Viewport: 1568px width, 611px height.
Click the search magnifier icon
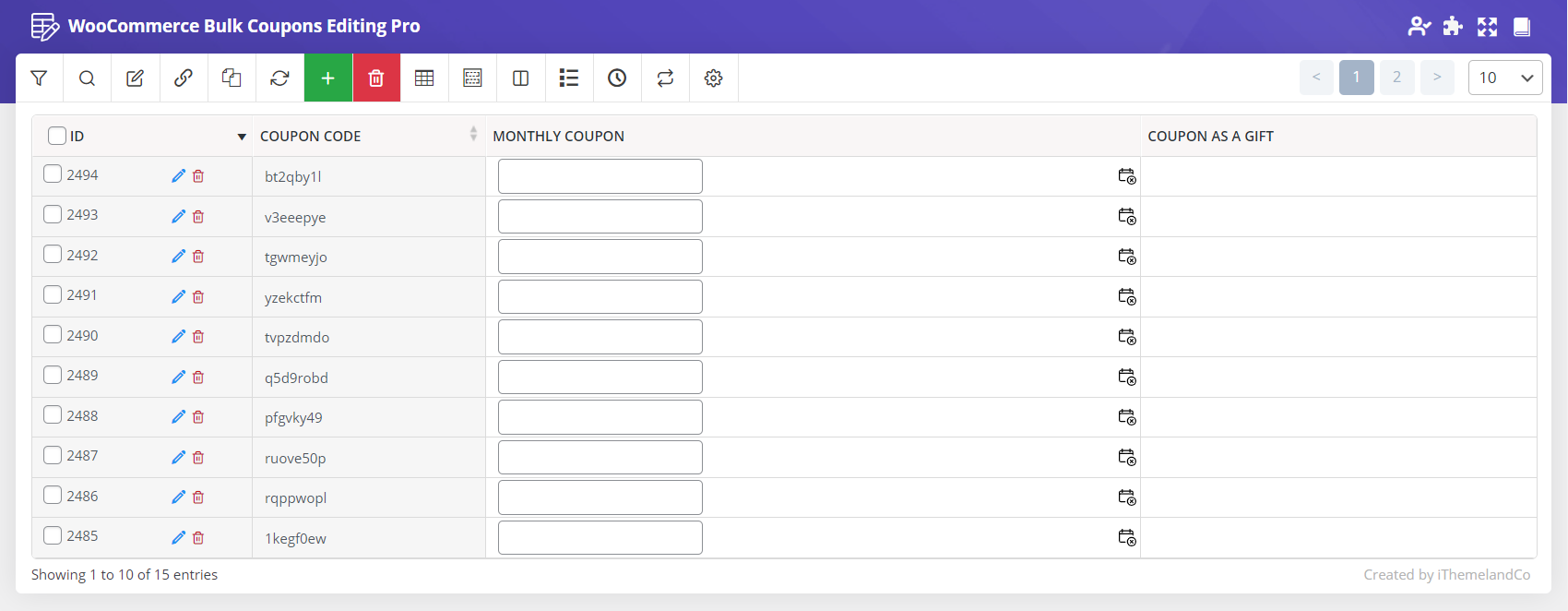[x=87, y=78]
